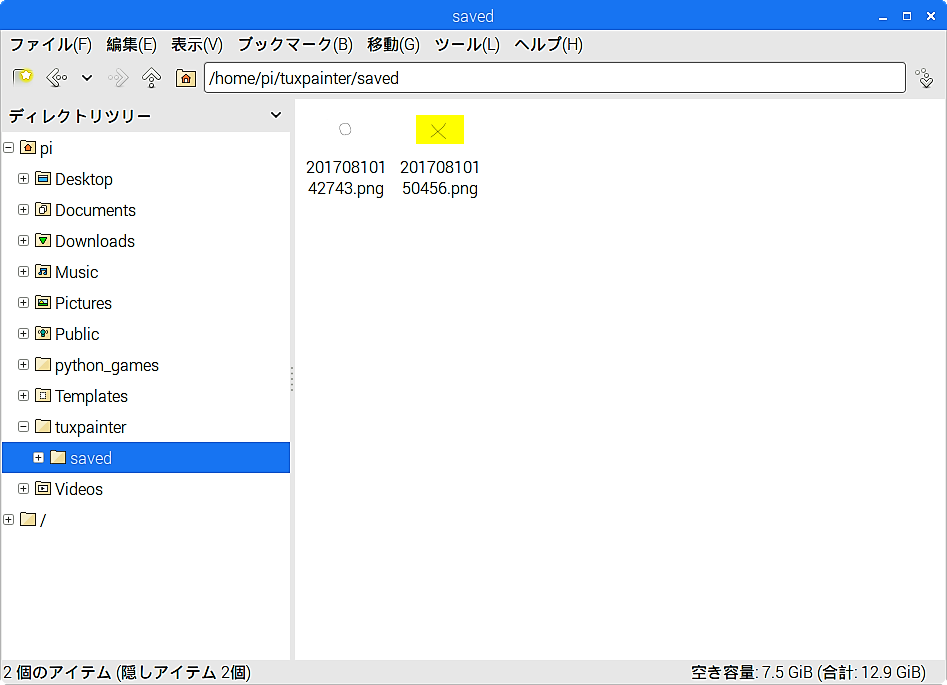Collapse the pi home tree node
Screen dimensions: 947x685
8,147
